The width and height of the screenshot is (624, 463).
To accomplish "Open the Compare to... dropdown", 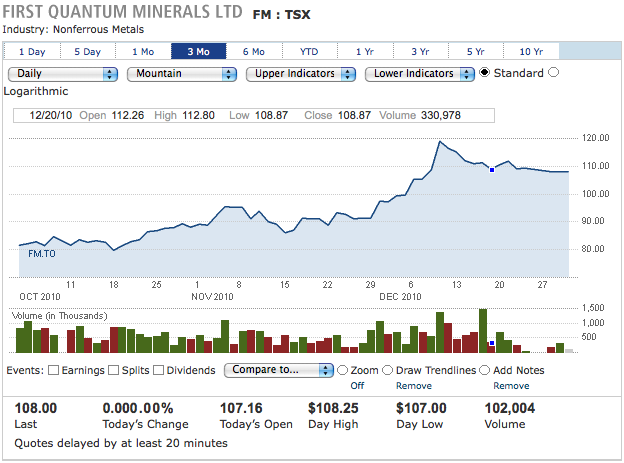I will (279, 370).
